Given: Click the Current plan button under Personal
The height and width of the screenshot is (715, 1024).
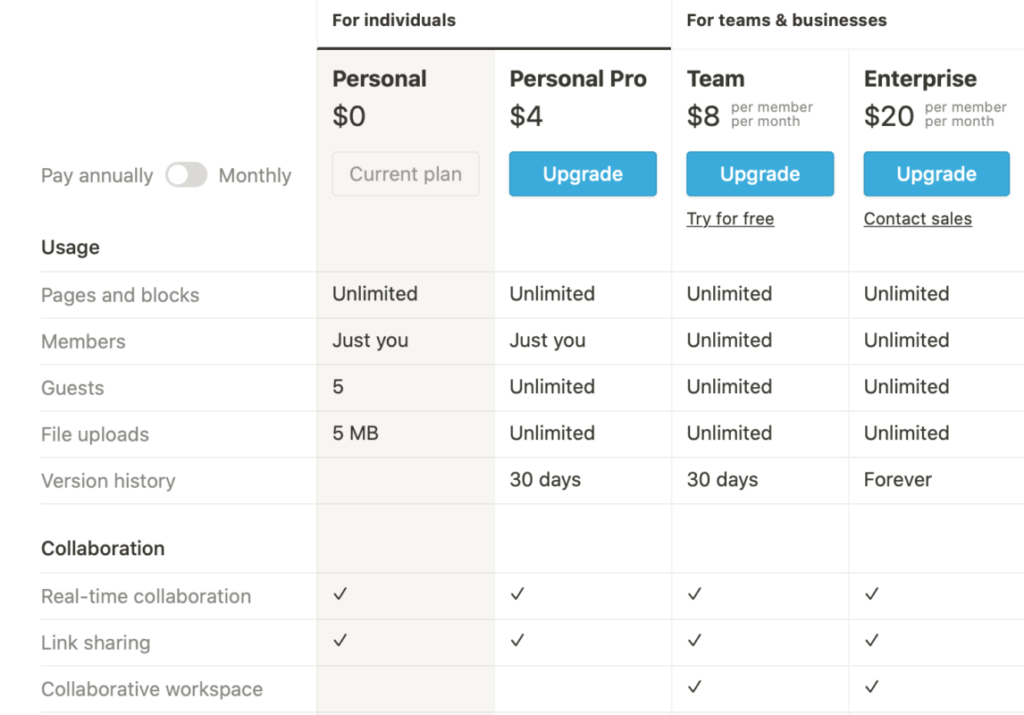Looking at the screenshot, I should tap(406, 174).
